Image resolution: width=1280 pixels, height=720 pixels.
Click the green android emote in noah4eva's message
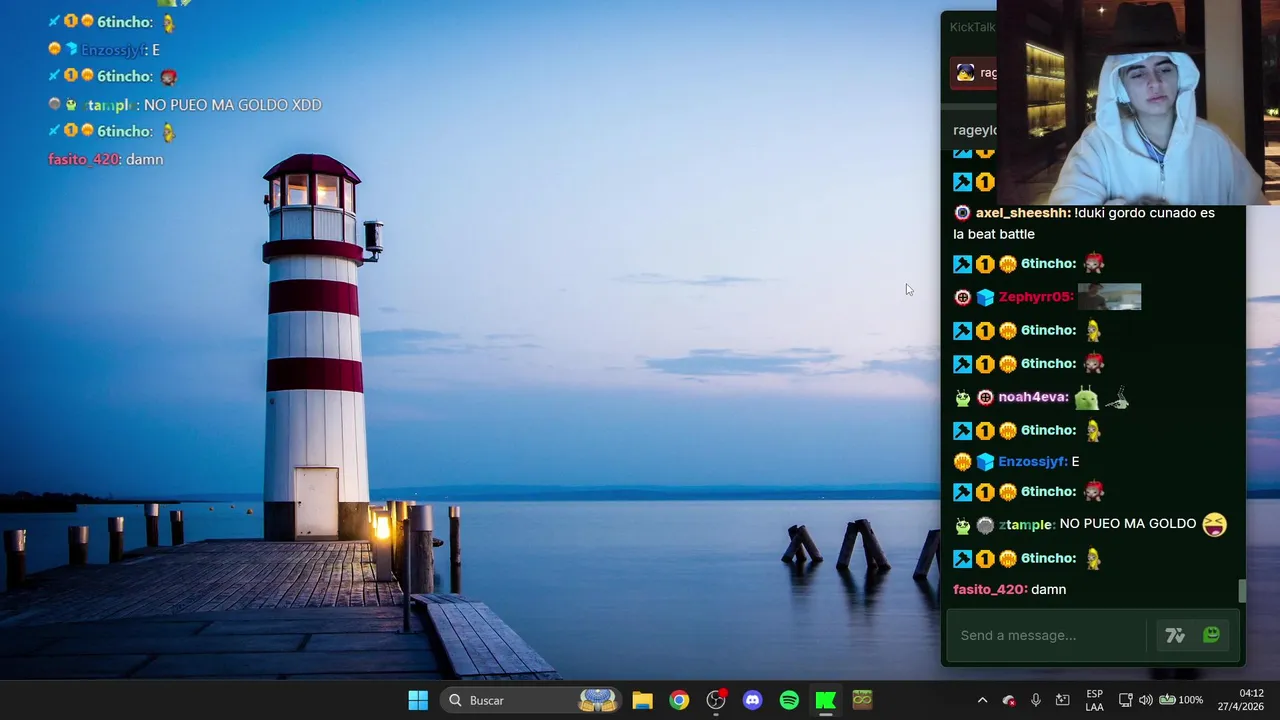tap(1086, 398)
